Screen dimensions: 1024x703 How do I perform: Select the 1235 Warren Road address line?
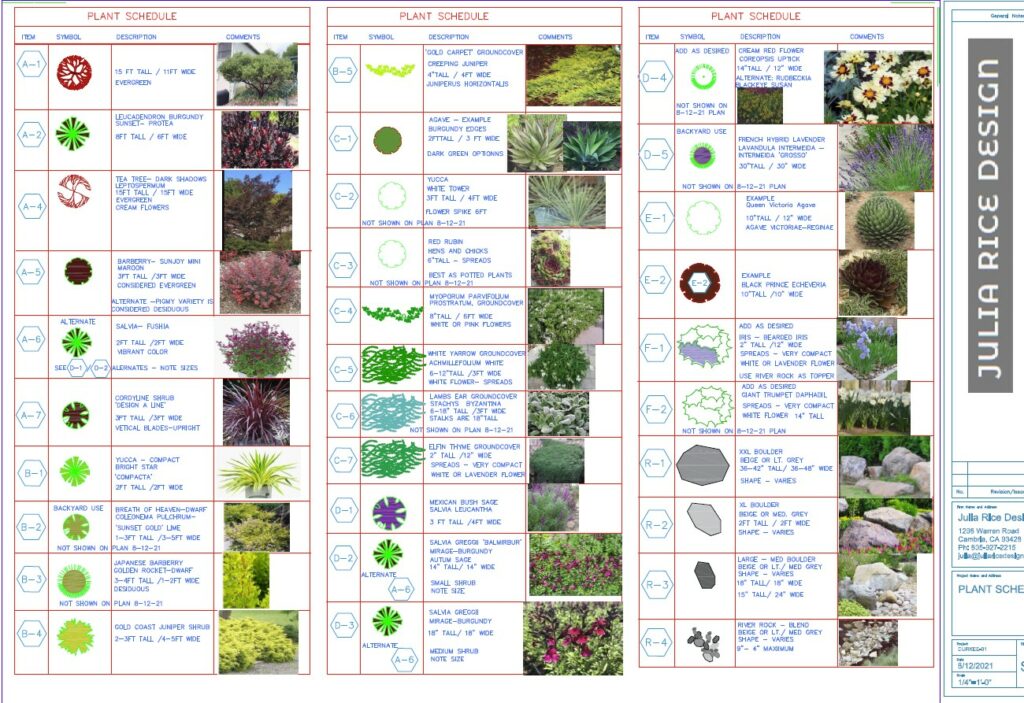tap(988, 531)
